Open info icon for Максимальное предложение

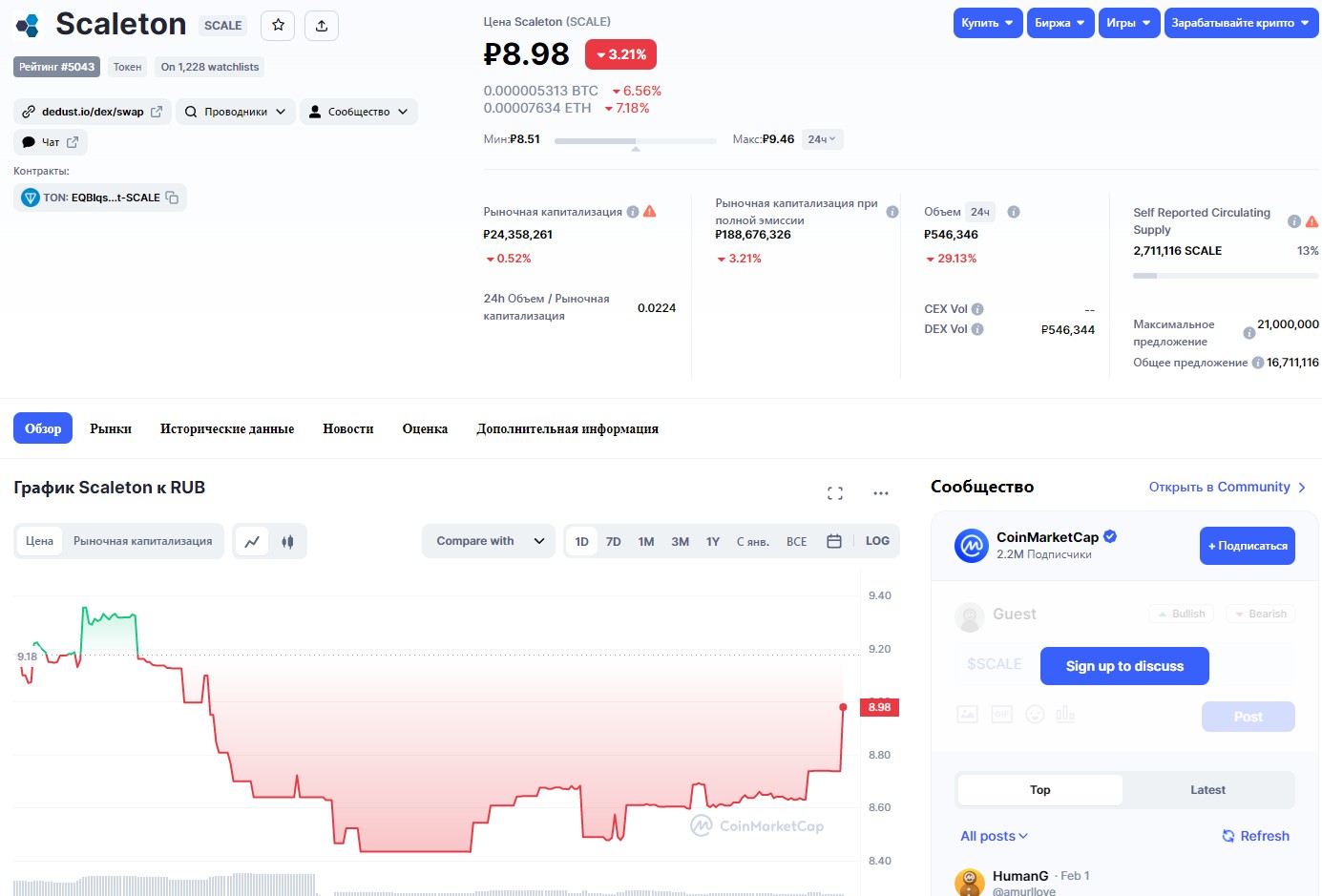tap(1249, 333)
